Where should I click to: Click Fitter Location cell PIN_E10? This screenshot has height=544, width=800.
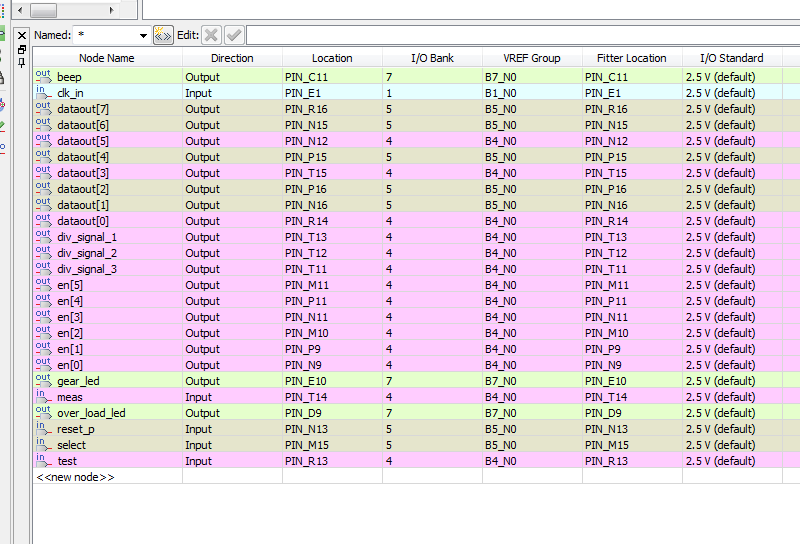632,381
